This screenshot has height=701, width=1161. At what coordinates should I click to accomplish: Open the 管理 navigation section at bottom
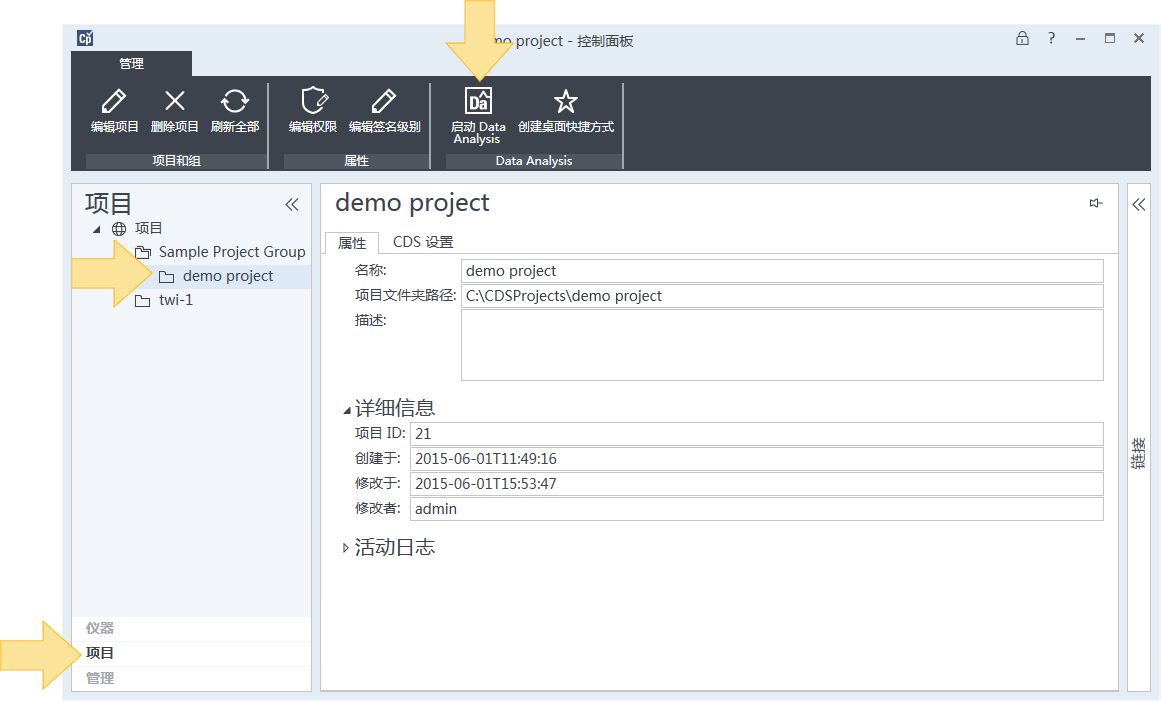click(191, 679)
